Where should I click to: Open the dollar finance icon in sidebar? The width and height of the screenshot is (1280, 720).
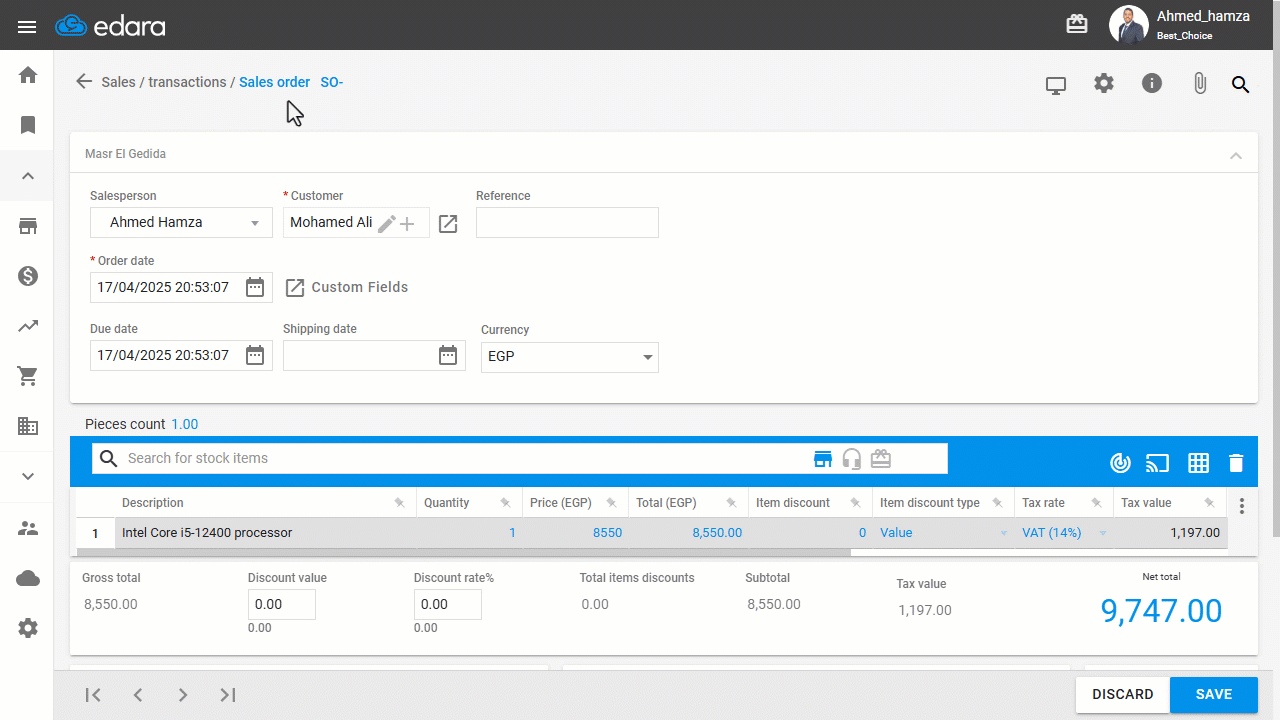(x=28, y=276)
